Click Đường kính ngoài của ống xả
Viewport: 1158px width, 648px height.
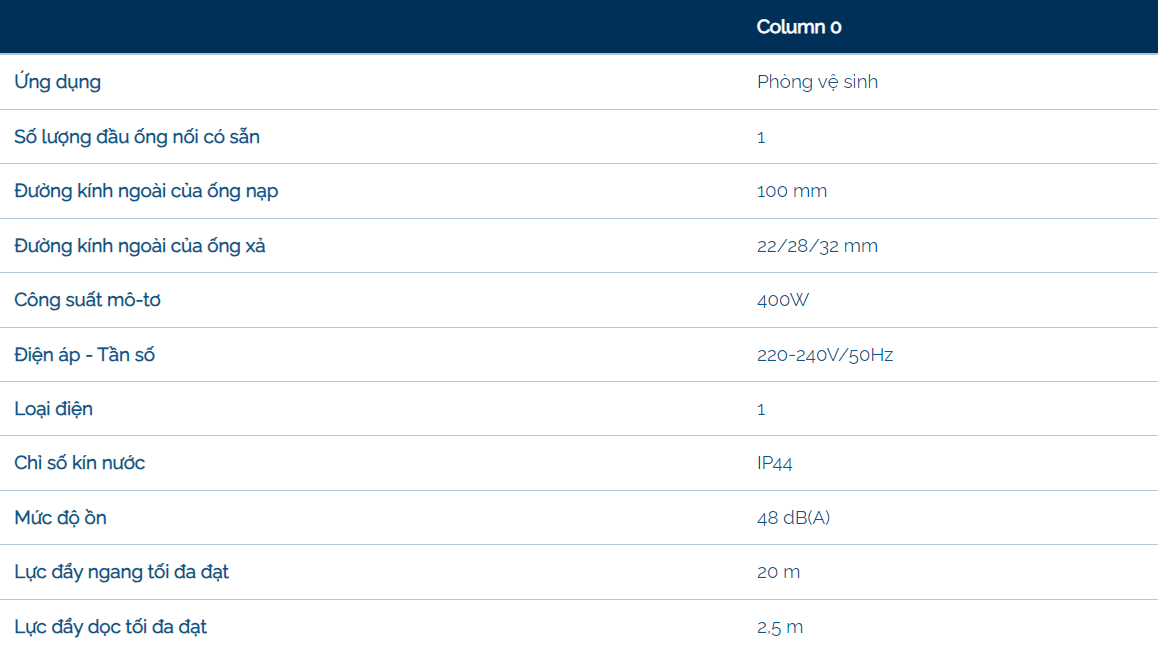(140, 246)
